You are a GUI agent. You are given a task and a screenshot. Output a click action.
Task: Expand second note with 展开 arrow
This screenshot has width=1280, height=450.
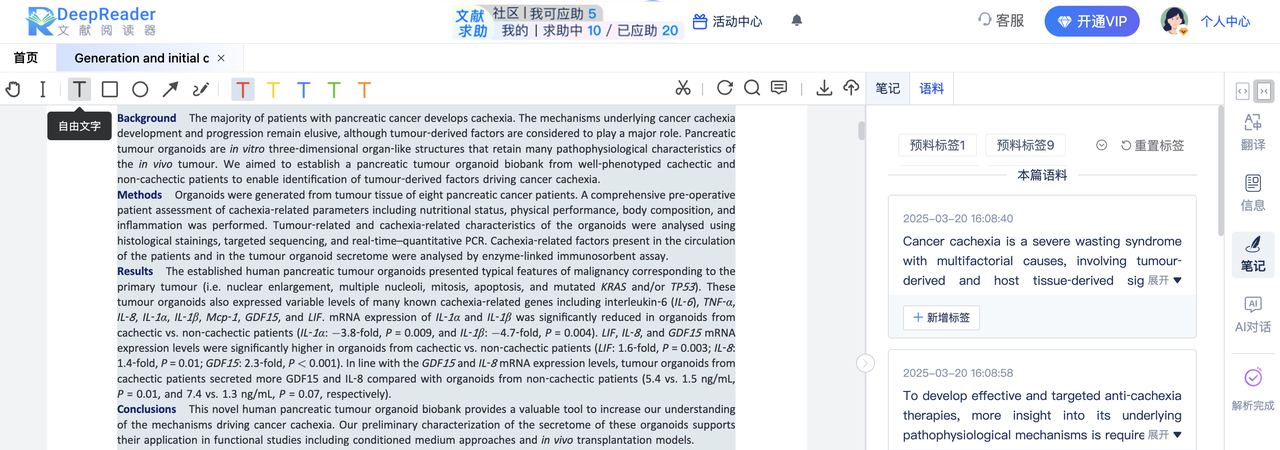[x=1164, y=434]
